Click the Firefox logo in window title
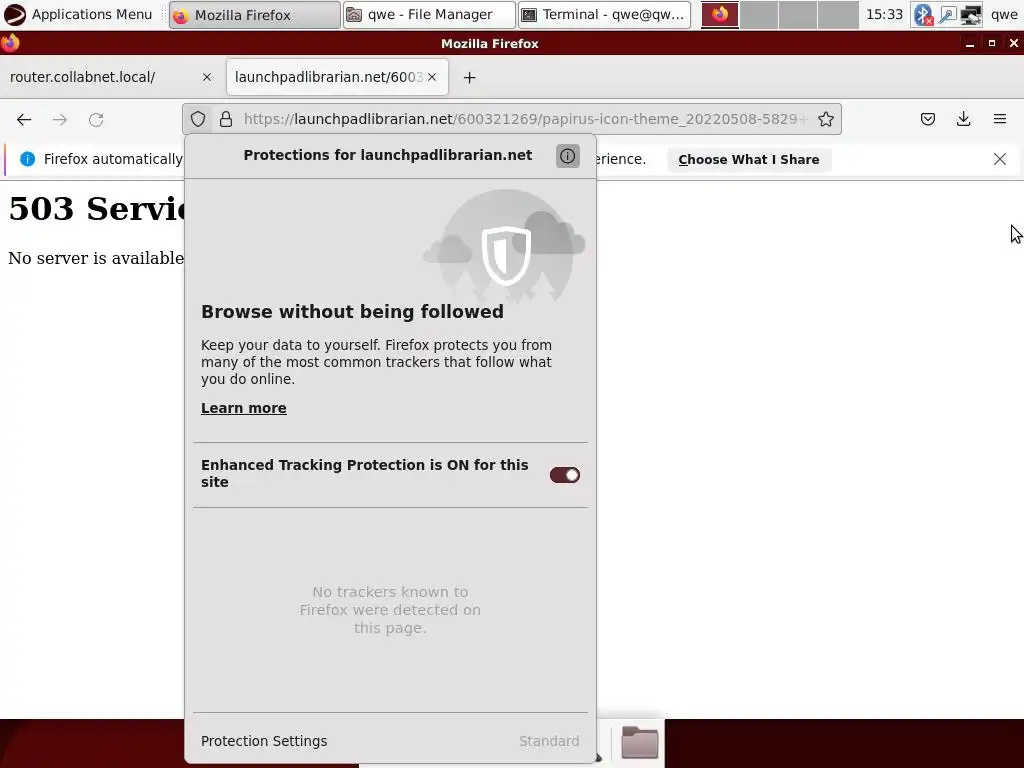Screen dimensions: 1024x768 (10, 43)
